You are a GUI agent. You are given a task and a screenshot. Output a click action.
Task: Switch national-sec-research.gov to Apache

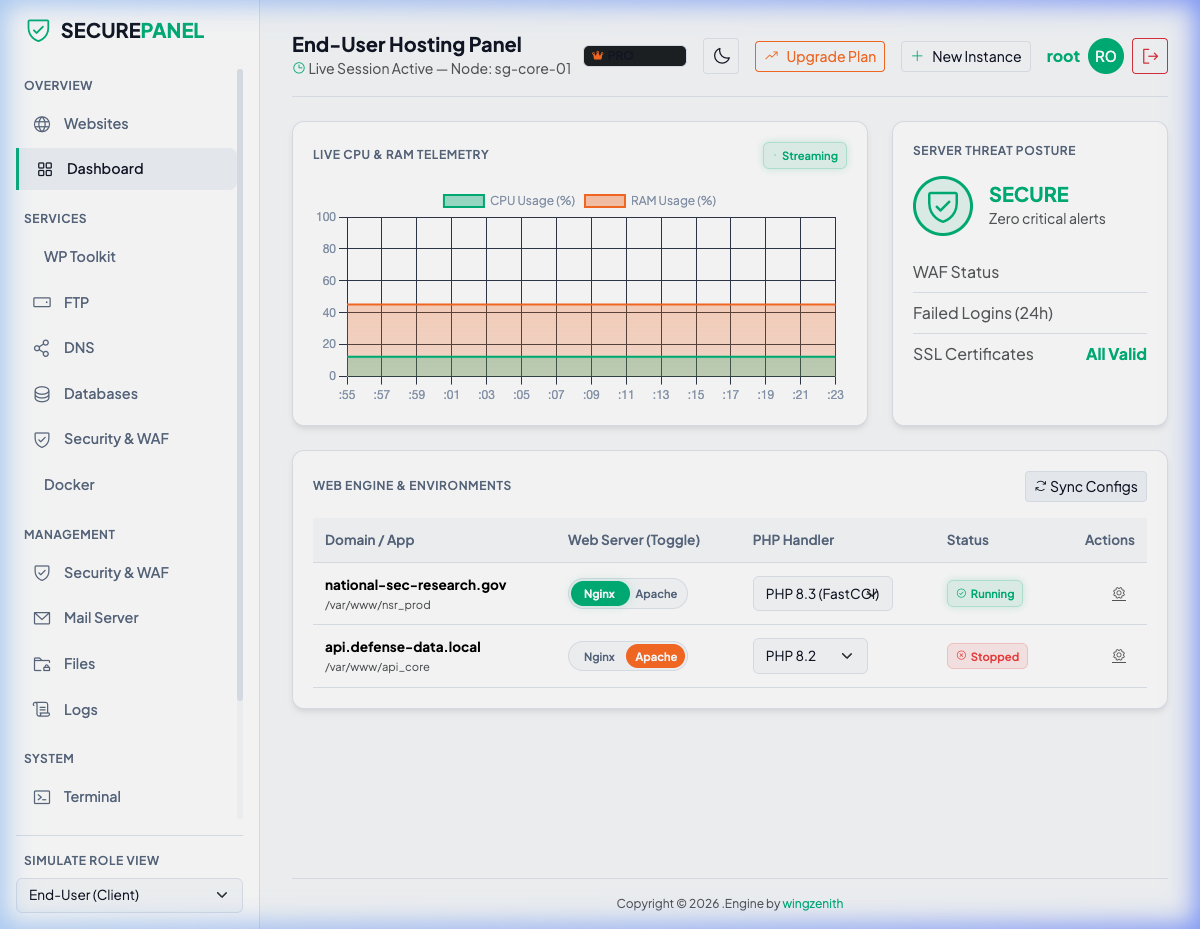(x=656, y=594)
